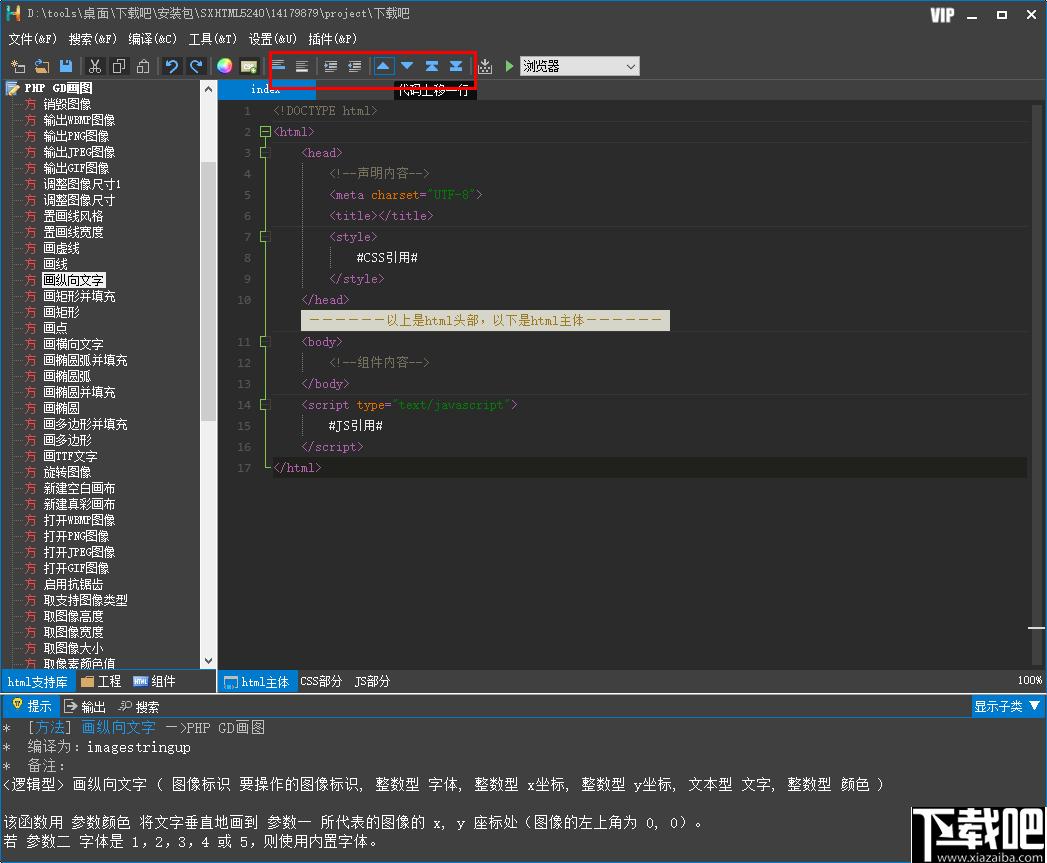The image size is (1047, 863).
Task: Click the Cut scissors icon
Action: click(95, 66)
